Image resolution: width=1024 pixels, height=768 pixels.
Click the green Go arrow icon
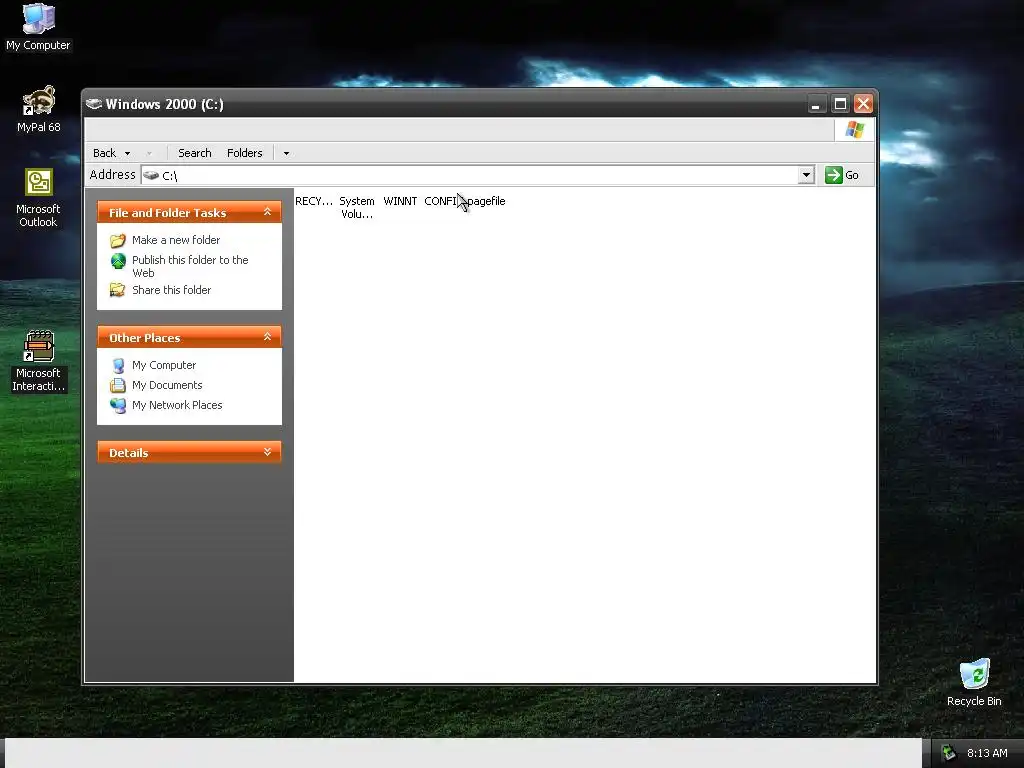point(833,175)
